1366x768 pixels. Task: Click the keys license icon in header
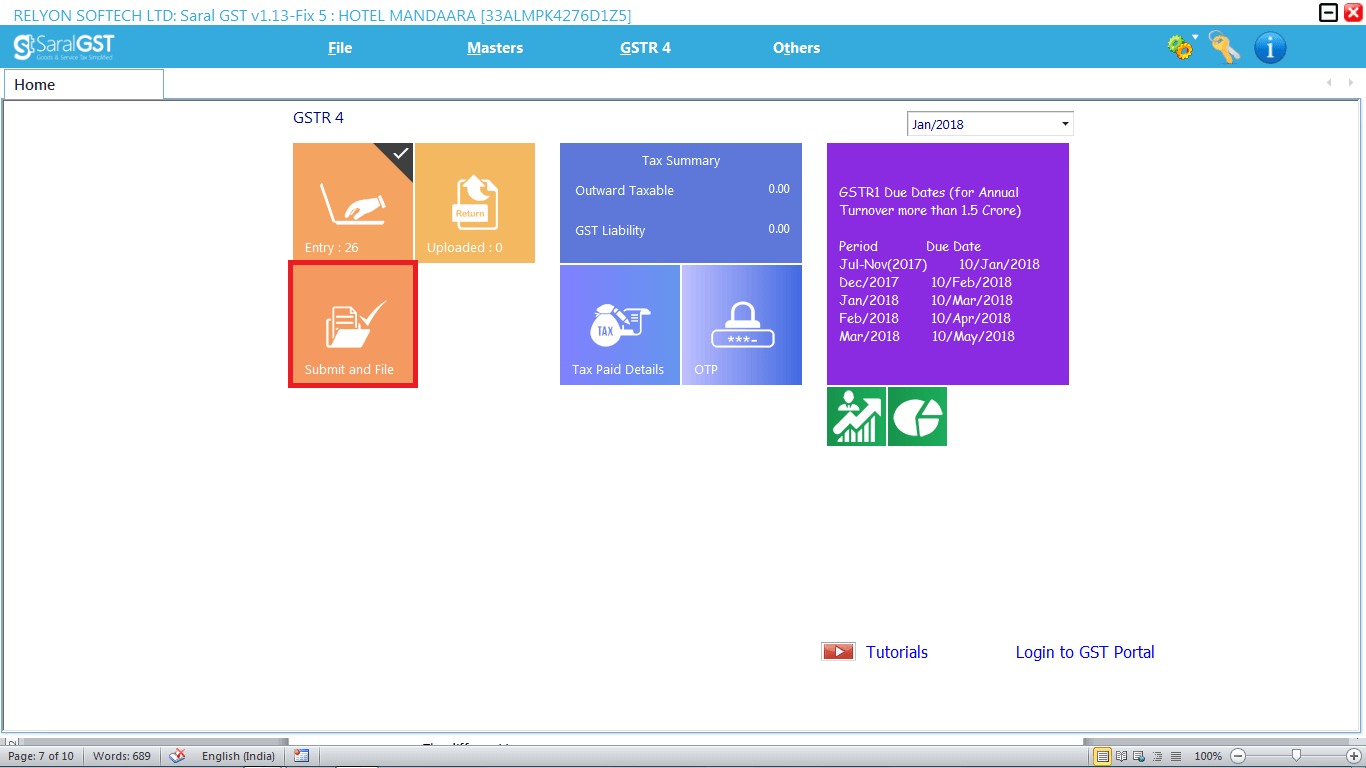tap(1224, 47)
